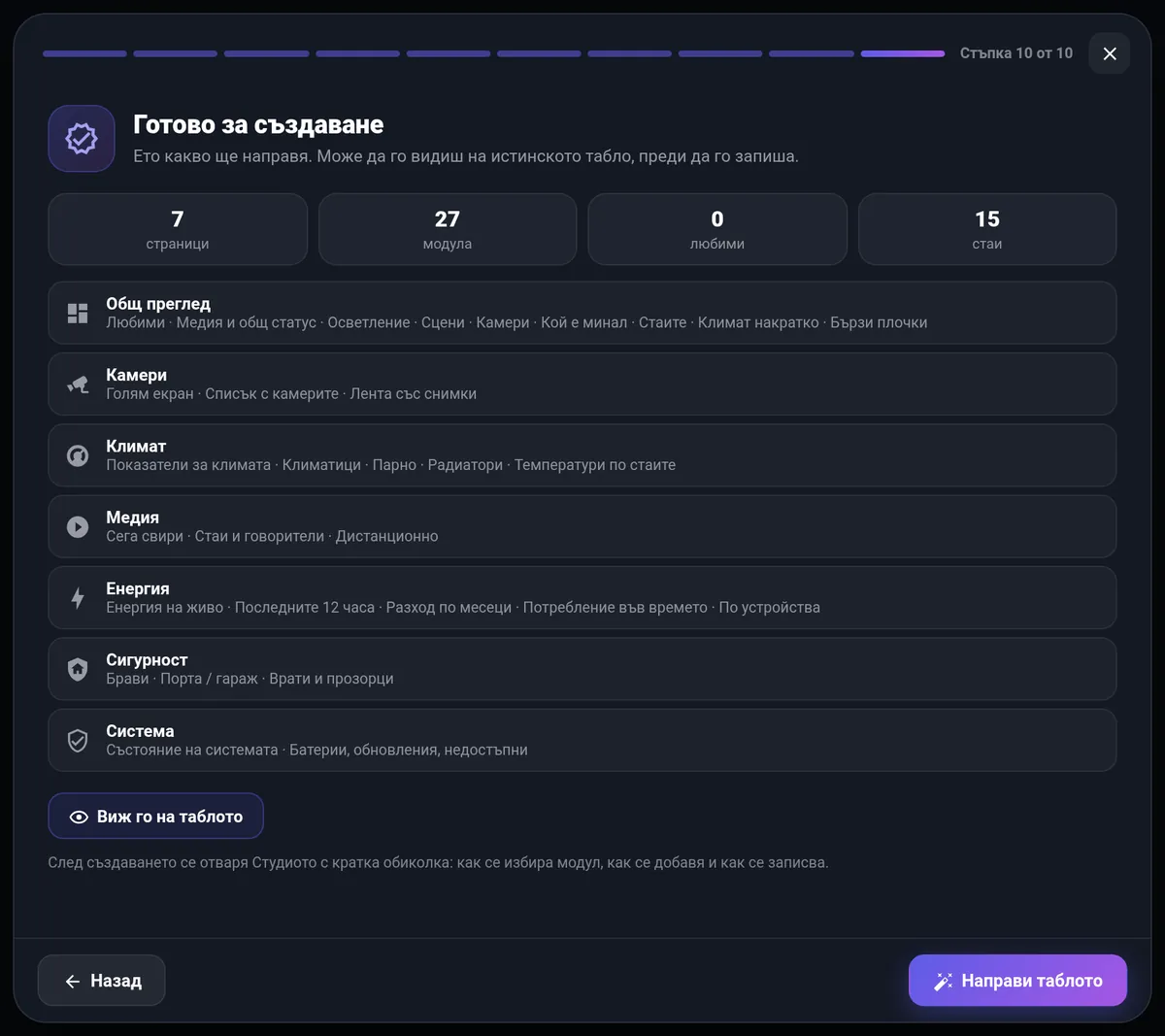Click the verified badge icon beside the heading
The height and width of the screenshot is (1036, 1165).
pyautogui.click(x=82, y=139)
